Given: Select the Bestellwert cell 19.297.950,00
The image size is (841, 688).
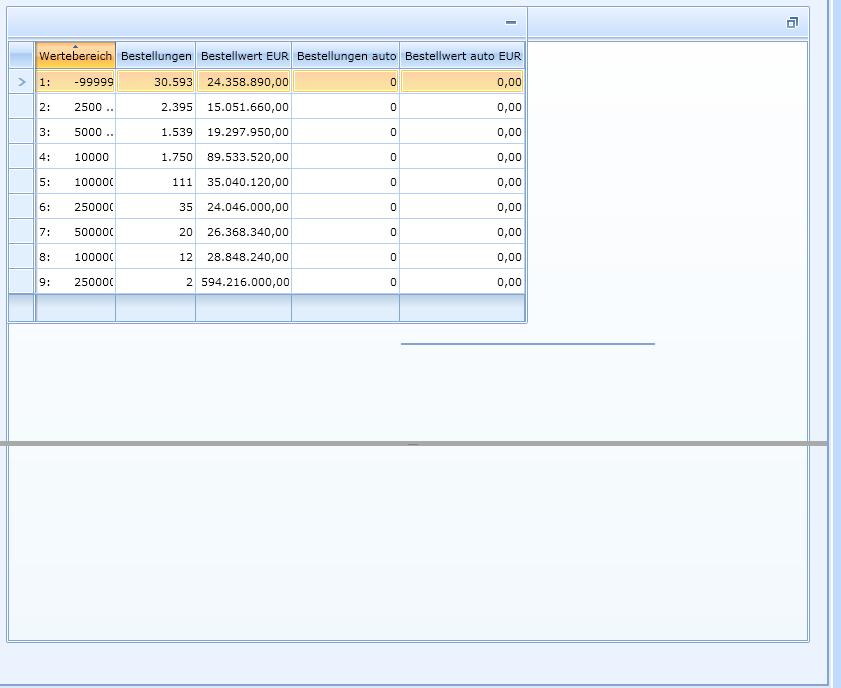Looking at the screenshot, I should click(244, 132).
